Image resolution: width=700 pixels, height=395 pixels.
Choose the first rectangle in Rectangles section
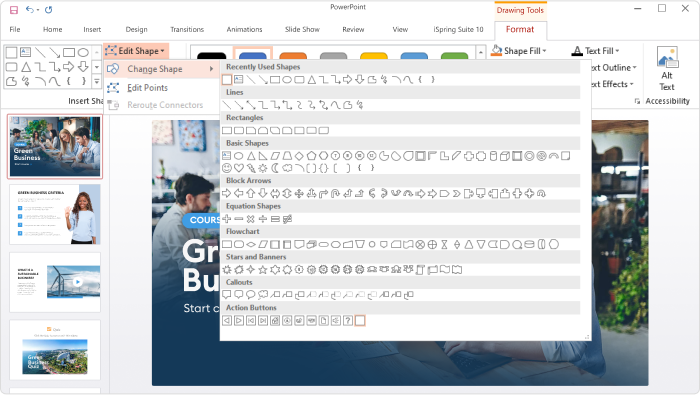click(227, 130)
